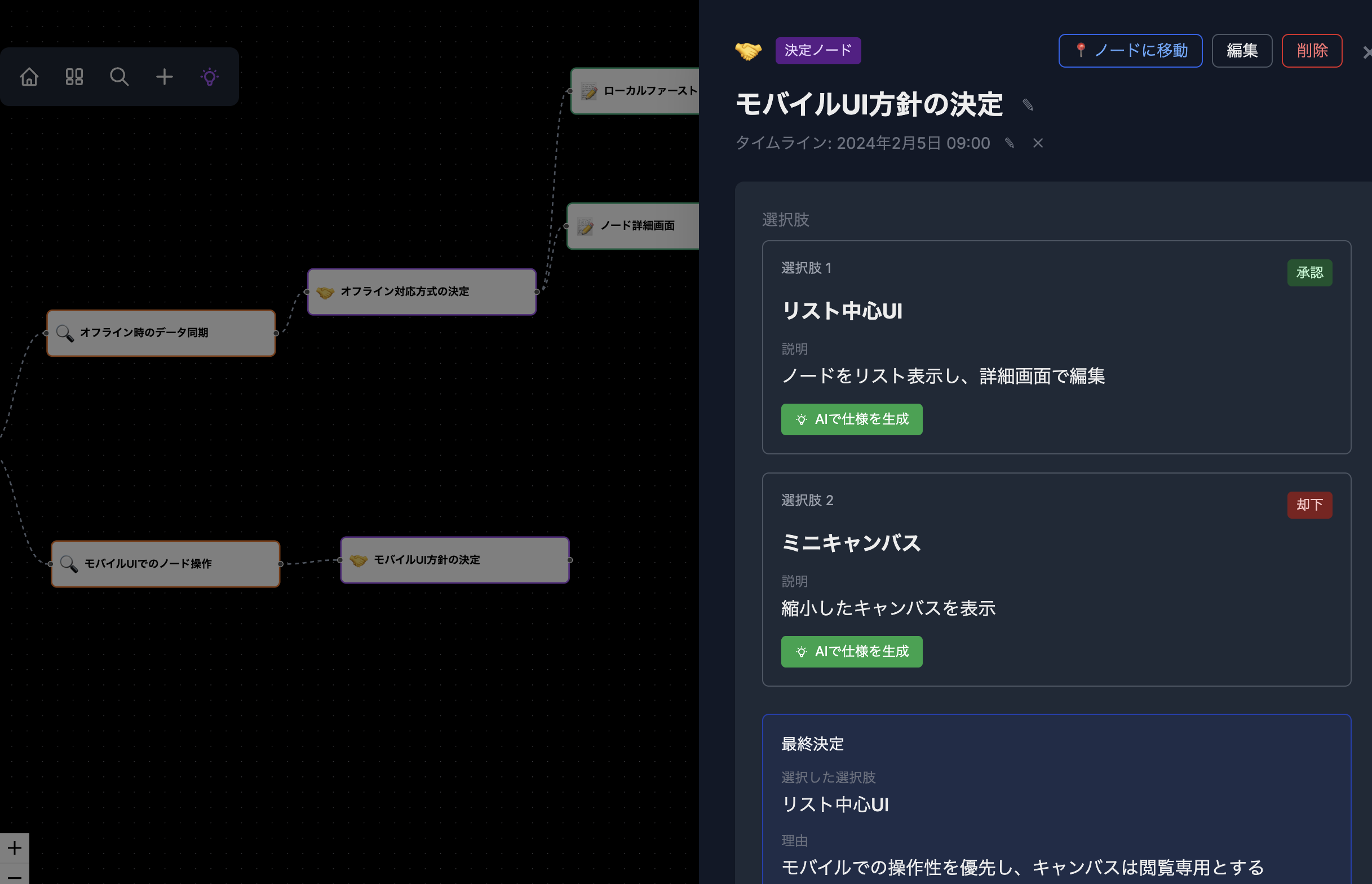1372x884 pixels.
Task: Edit timeline date with pencil icon
Action: tap(1010, 143)
